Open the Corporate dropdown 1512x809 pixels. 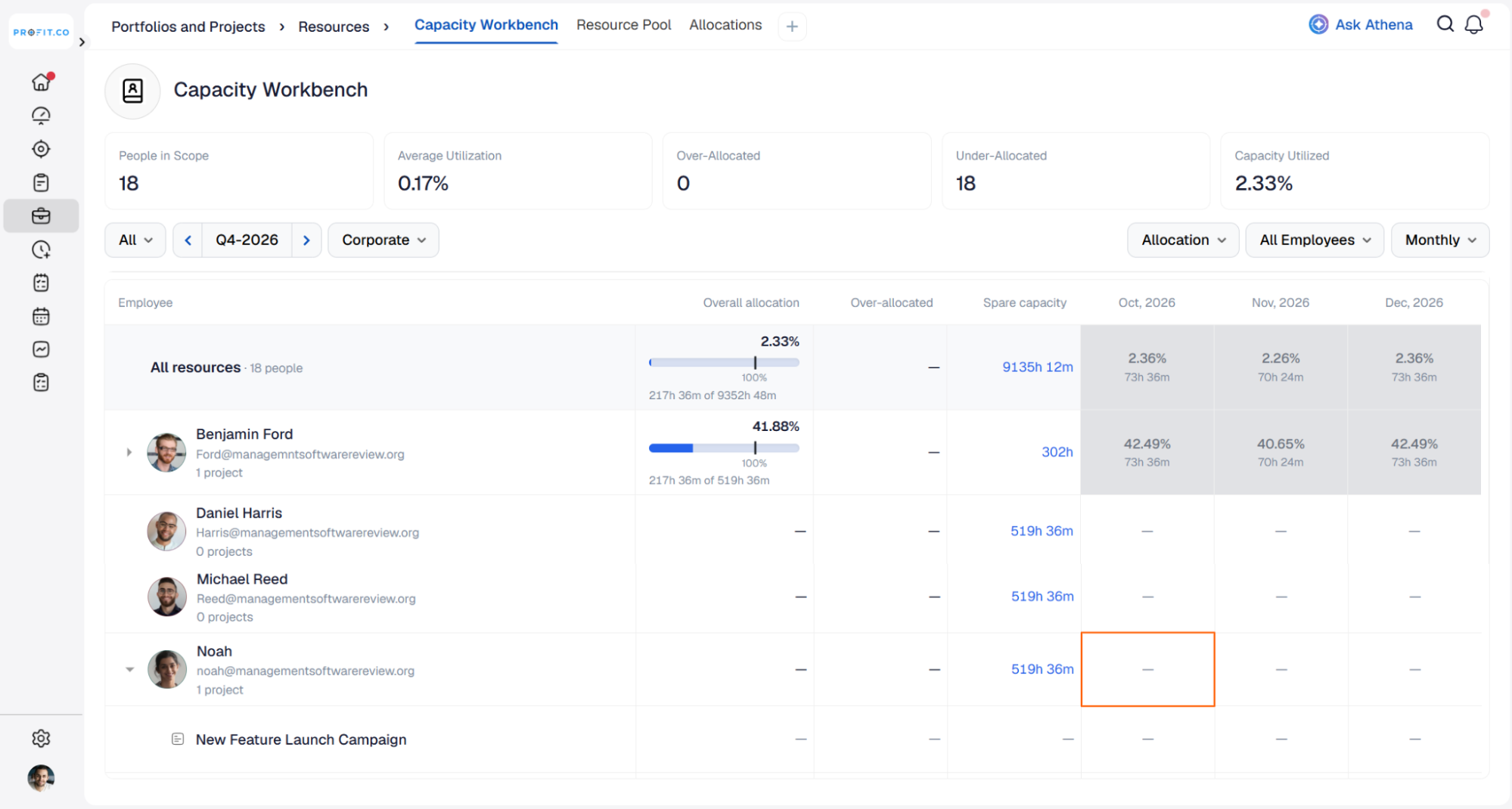click(383, 240)
